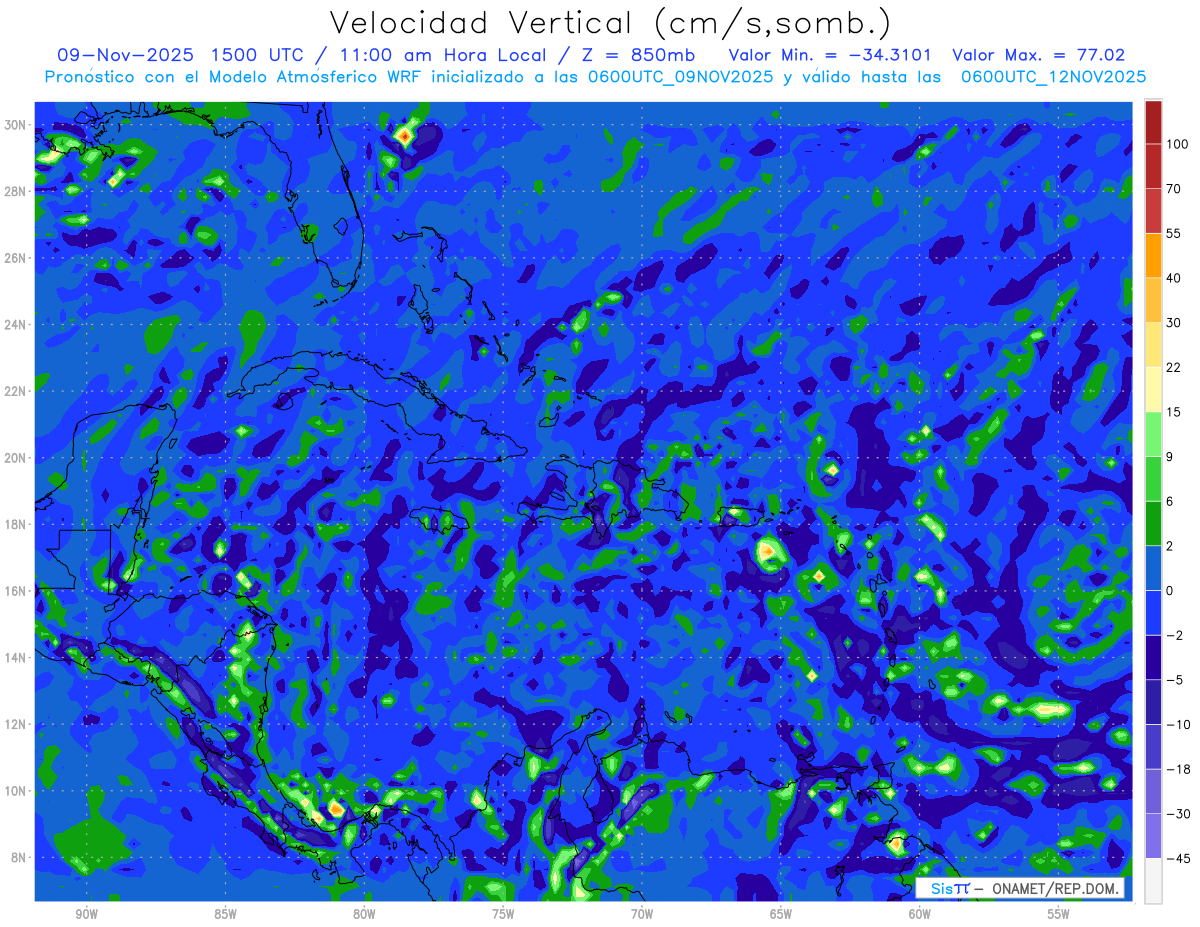Click the "85W" longitude label
Screen dimensions: 1200x927
(x=225, y=914)
